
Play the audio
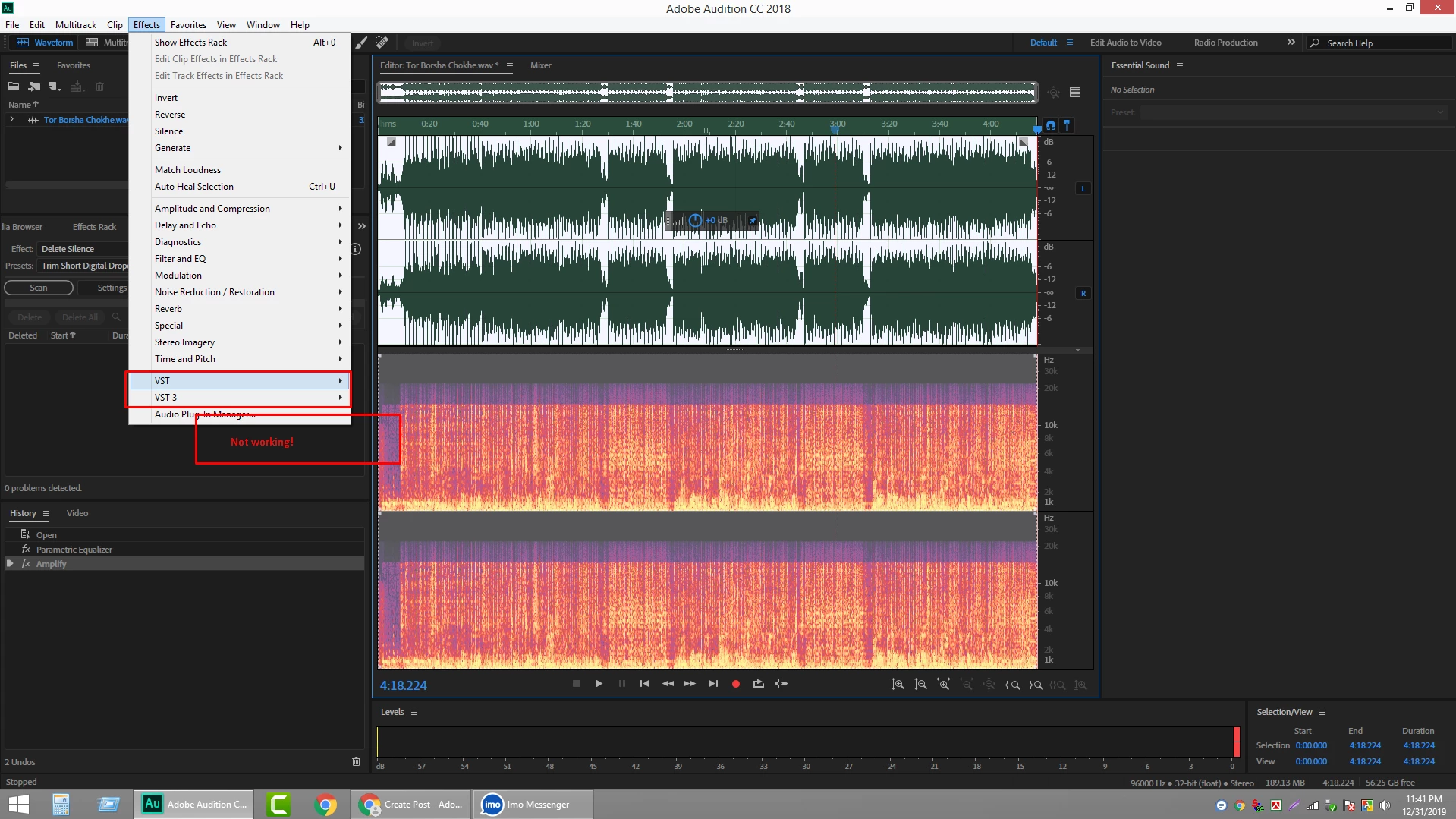tap(599, 684)
